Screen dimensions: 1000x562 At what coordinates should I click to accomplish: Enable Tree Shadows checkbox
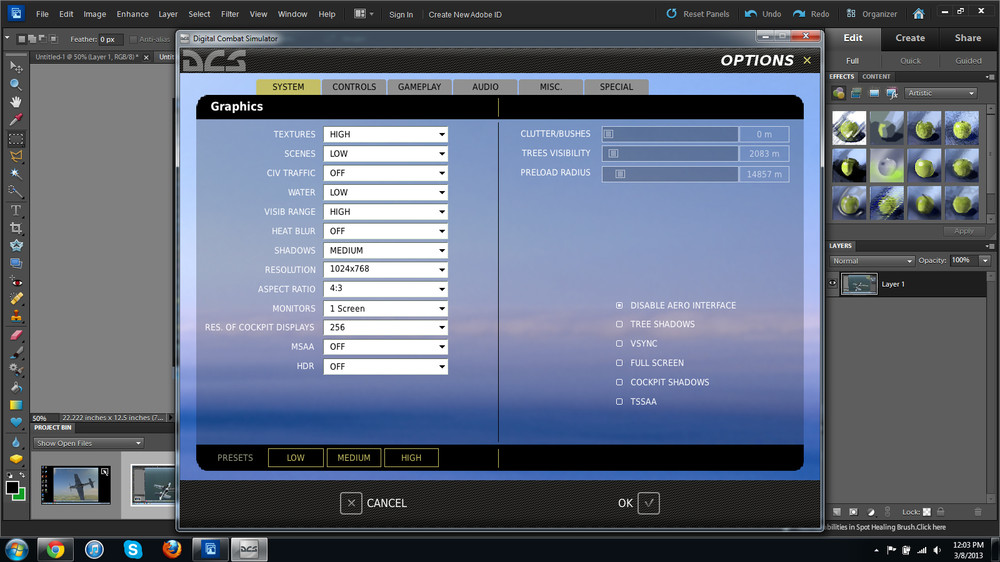(x=619, y=324)
